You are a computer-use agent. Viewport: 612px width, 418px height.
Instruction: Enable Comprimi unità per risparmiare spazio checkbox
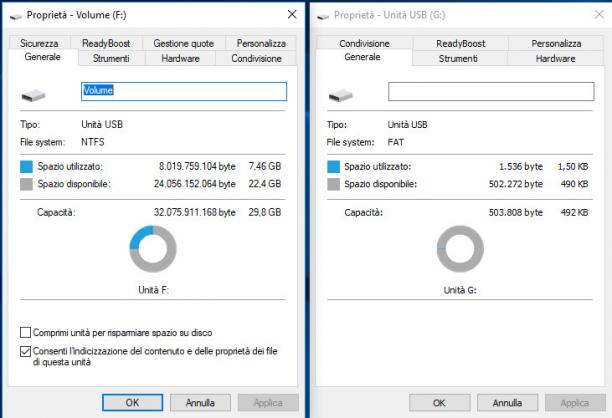(x=25, y=333)
